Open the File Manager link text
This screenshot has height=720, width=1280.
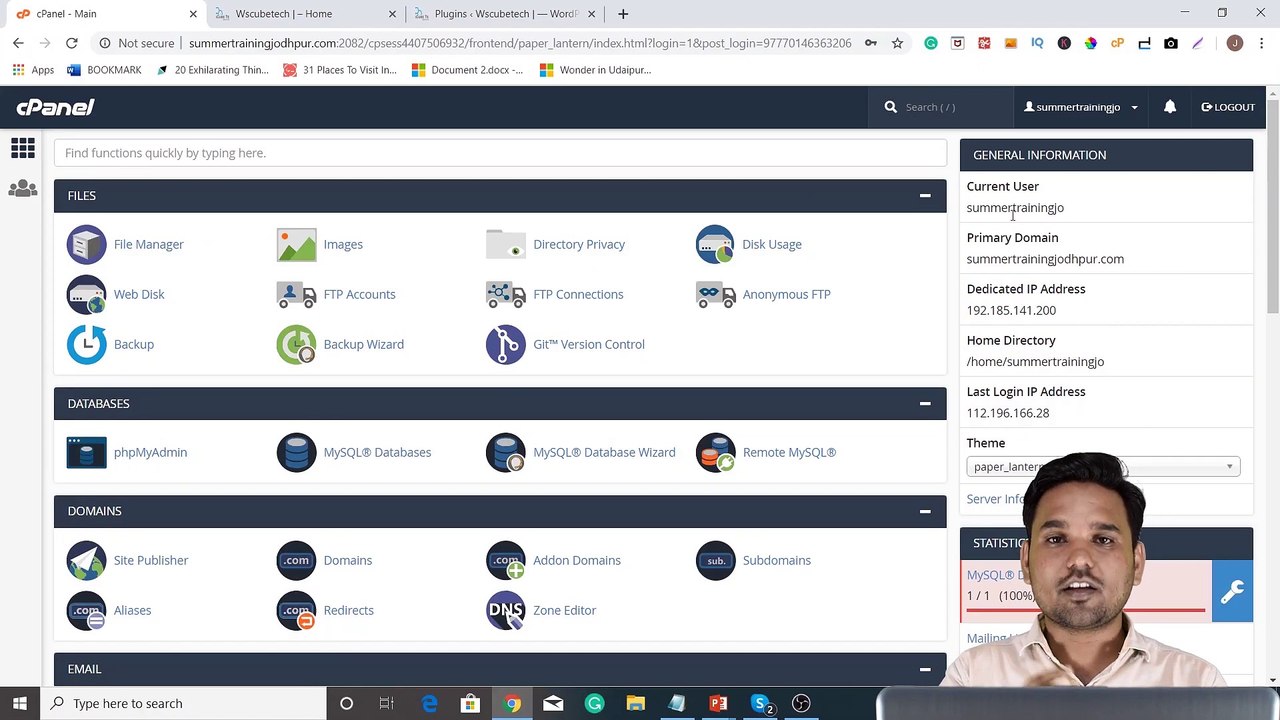click(x=149, y=244)
